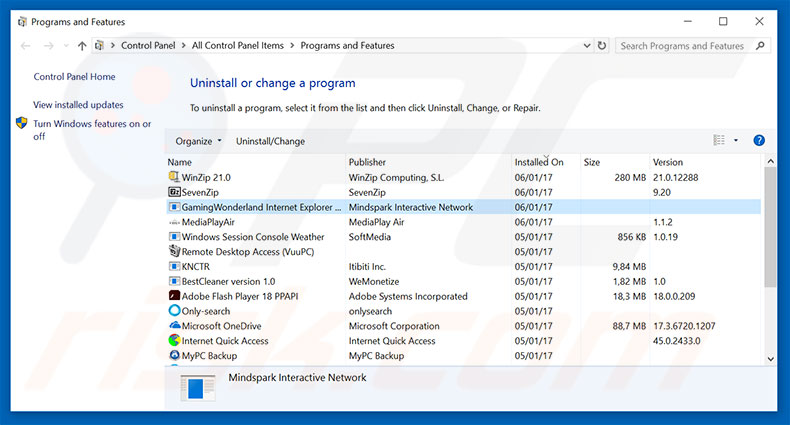Click the MediaPlayAir program icon
The width and height of the screenshot is (790, 425).
[174, 222]
